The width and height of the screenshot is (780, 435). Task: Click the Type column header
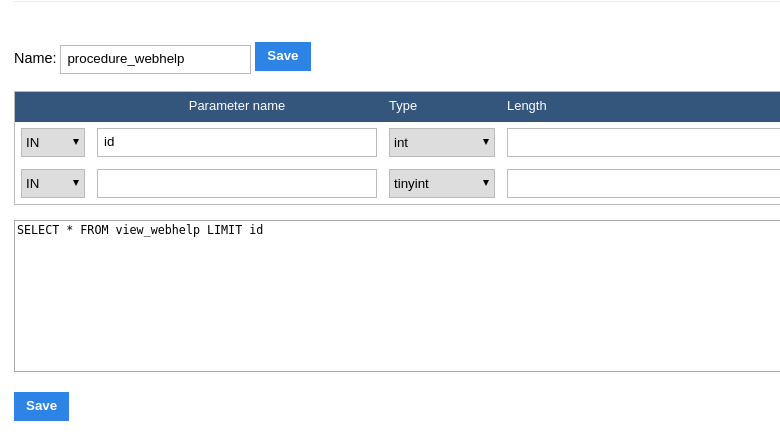403,106
